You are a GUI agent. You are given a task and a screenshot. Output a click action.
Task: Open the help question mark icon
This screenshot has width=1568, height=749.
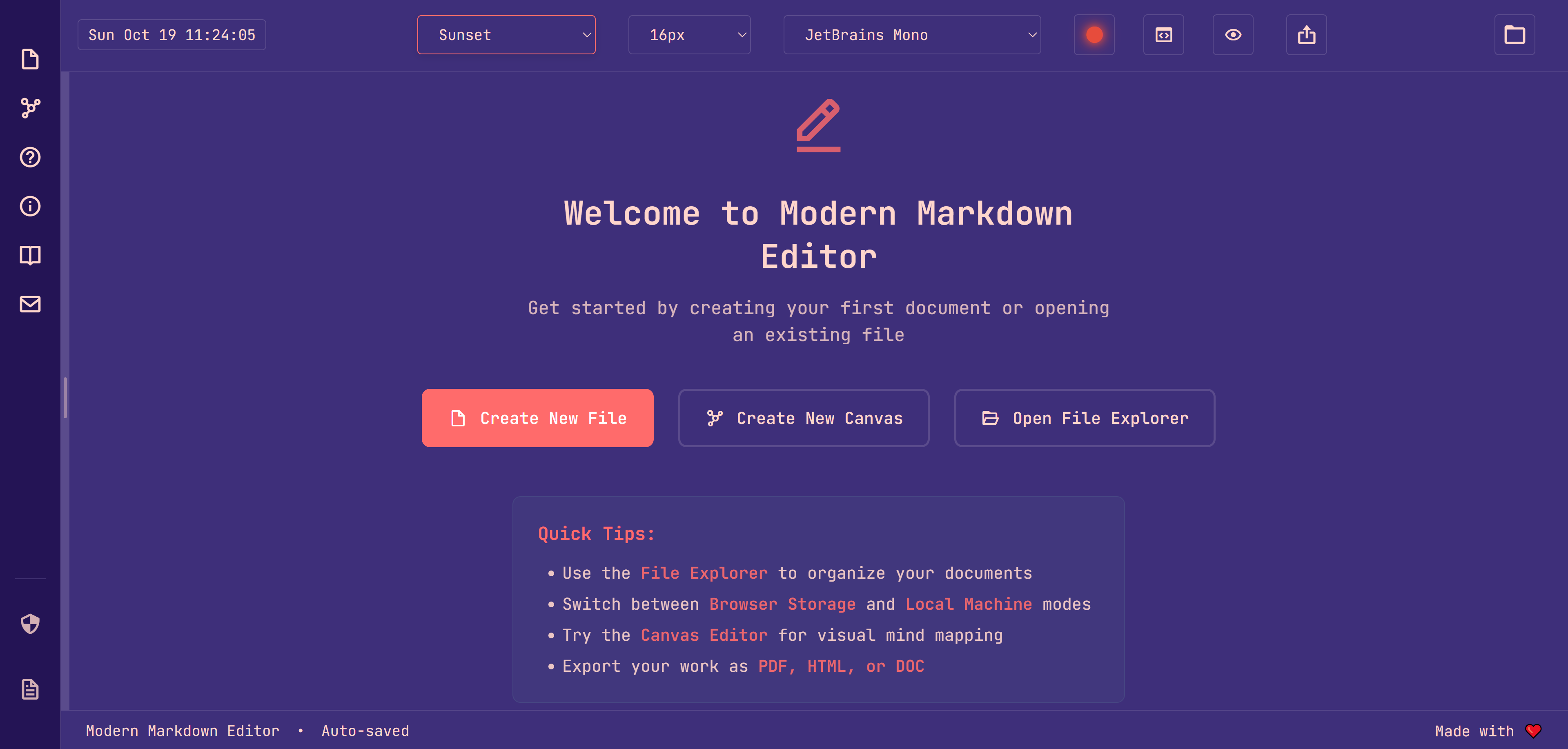pos(30,157)
